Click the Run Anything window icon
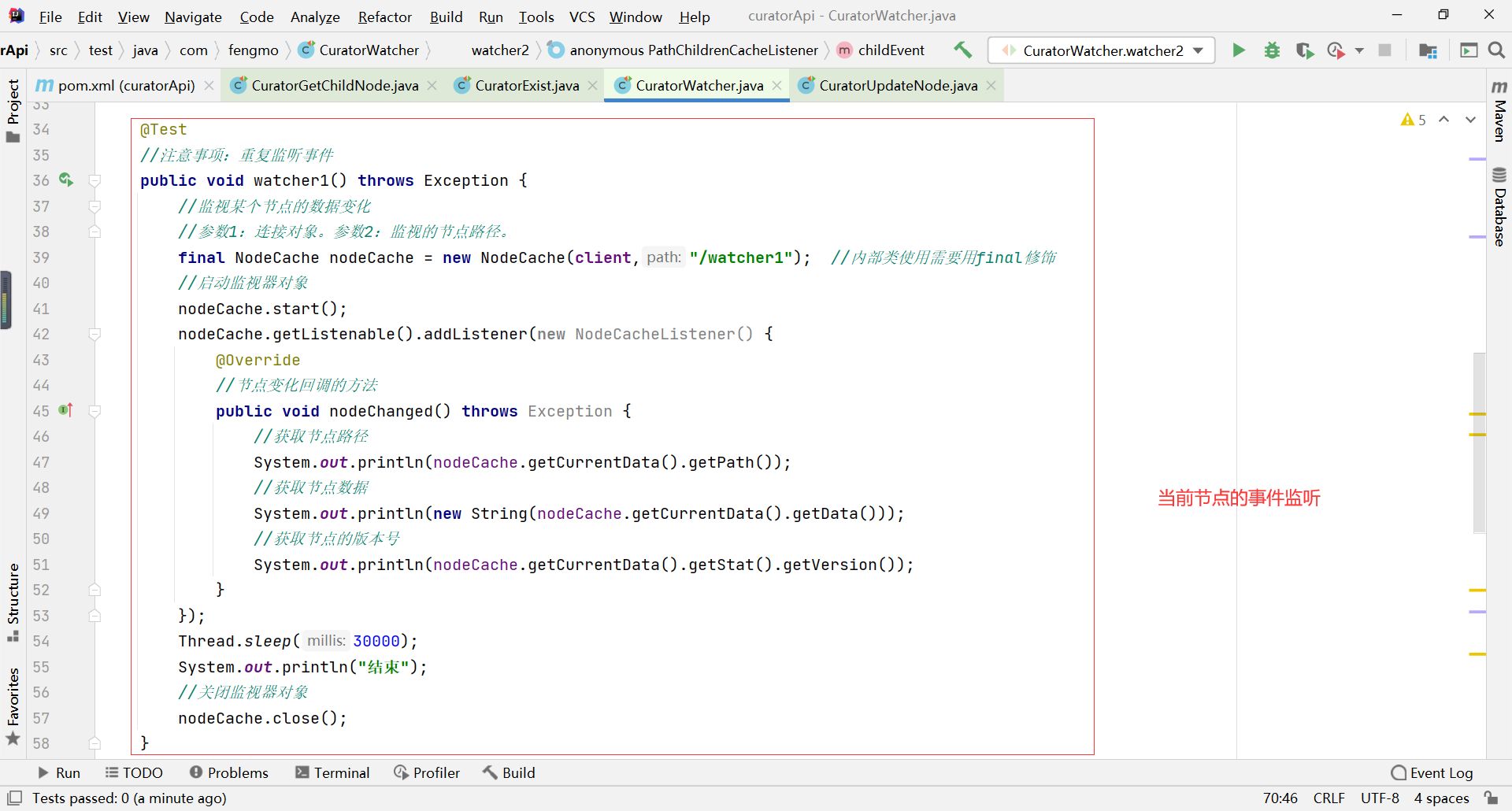Image resolution: width=1512 pixels, height=811 pixels. point(1469,50)
